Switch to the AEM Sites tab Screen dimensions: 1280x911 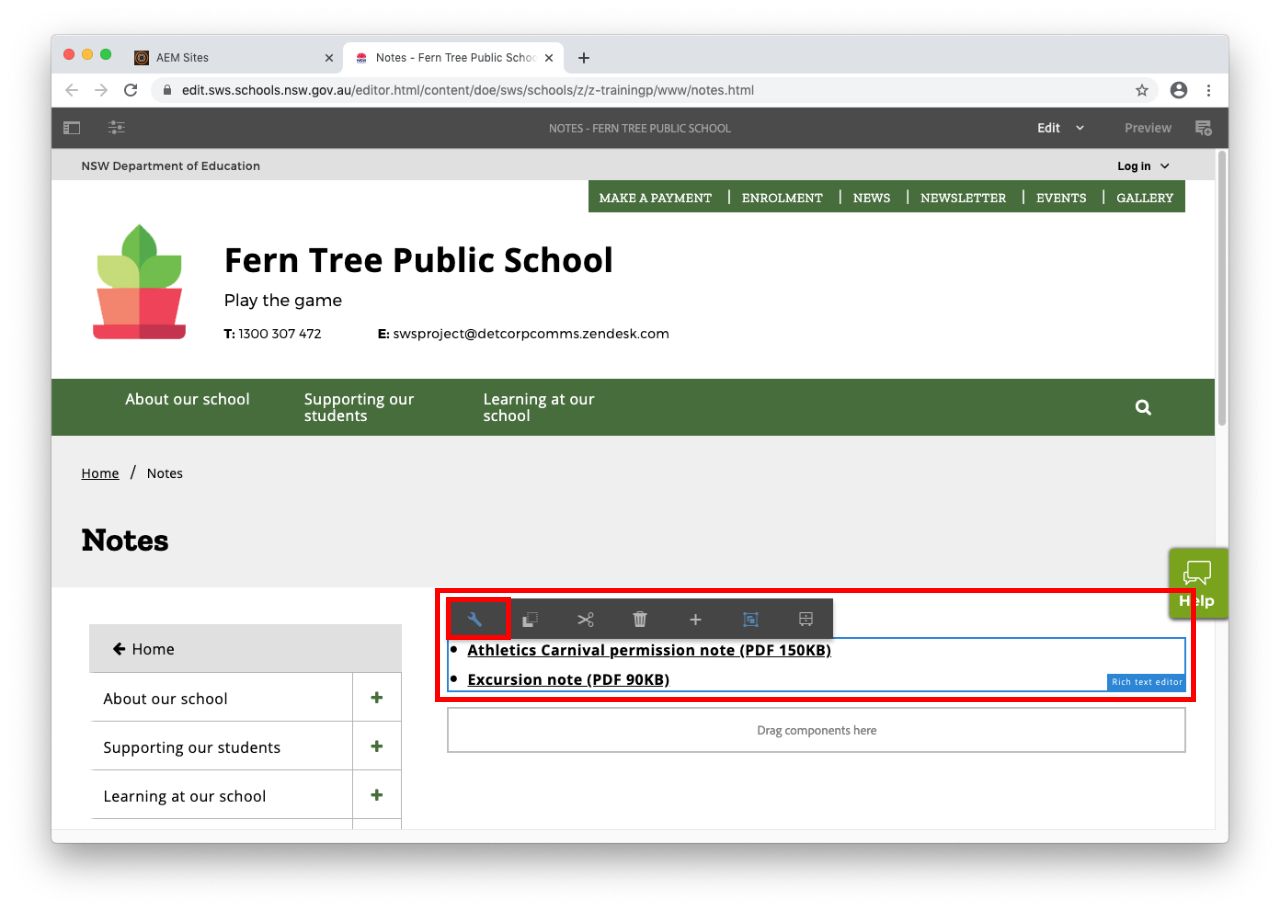(234, 58)
